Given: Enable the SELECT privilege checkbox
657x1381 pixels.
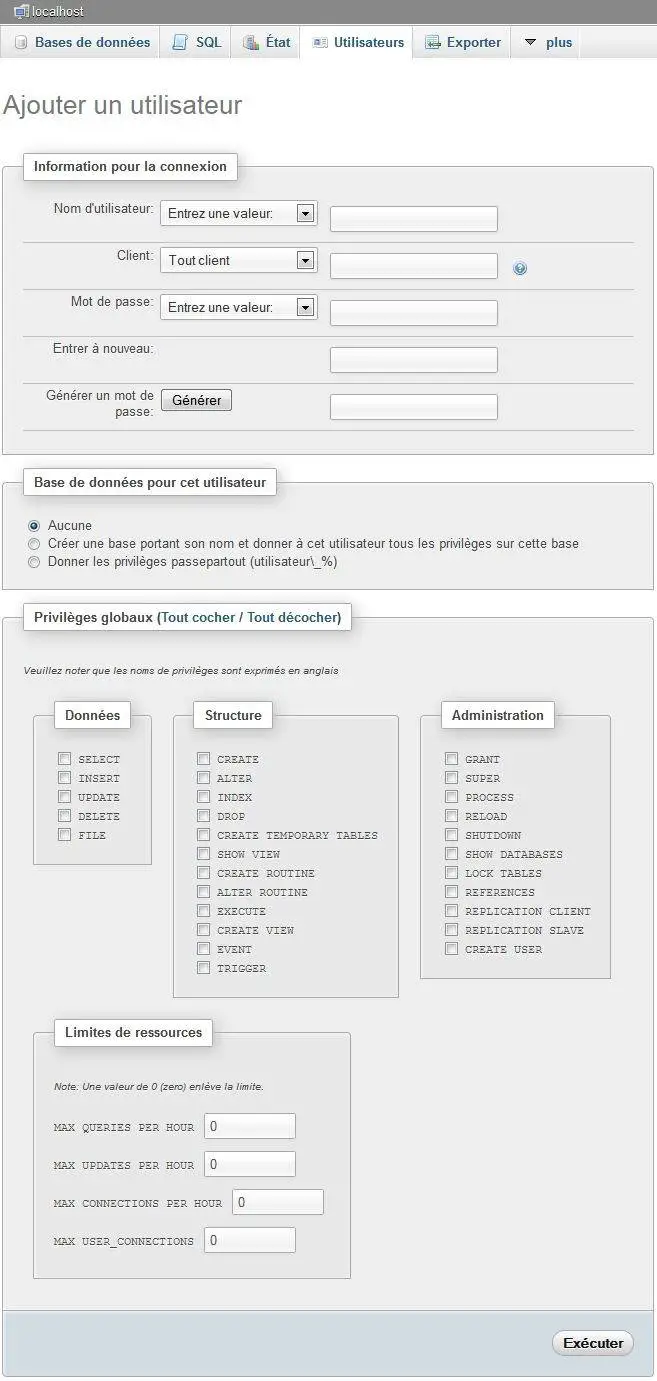Looking at the screenshot, I should [x=64, y=759].
